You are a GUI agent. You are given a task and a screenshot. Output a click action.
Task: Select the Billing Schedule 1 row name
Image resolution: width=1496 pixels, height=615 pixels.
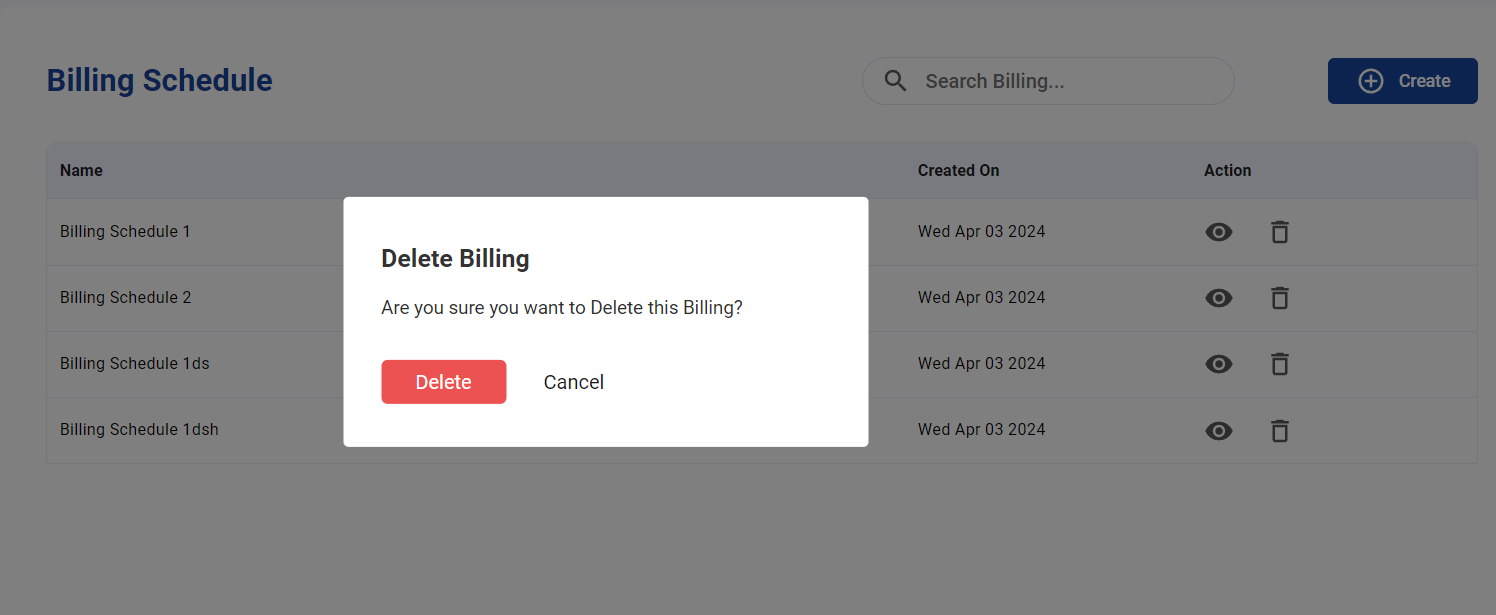pos(125,231)
